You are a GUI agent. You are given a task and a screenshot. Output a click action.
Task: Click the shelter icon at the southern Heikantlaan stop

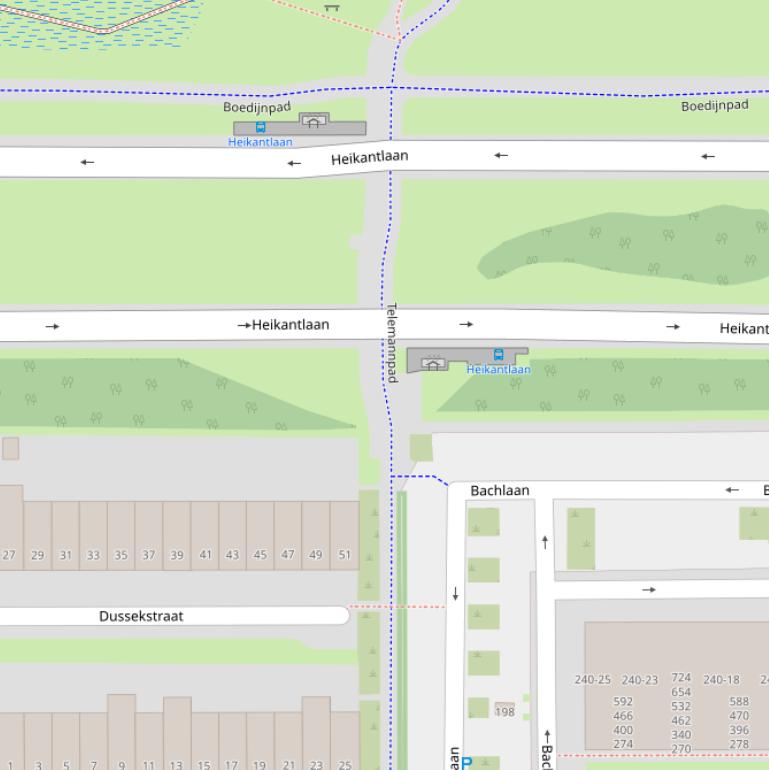[x=433, y=364]
